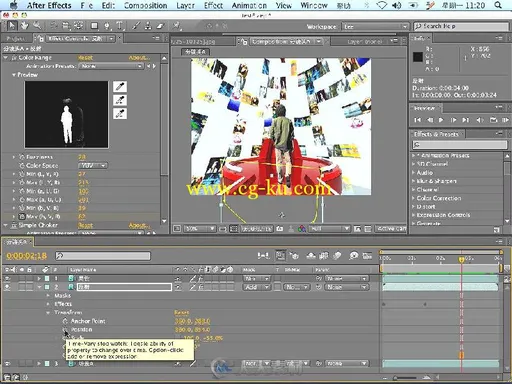Toggle the Anchor Point stopwatch
Viewport: 512px width, 384px height.
pyautogui.click(x=65, y=321)
